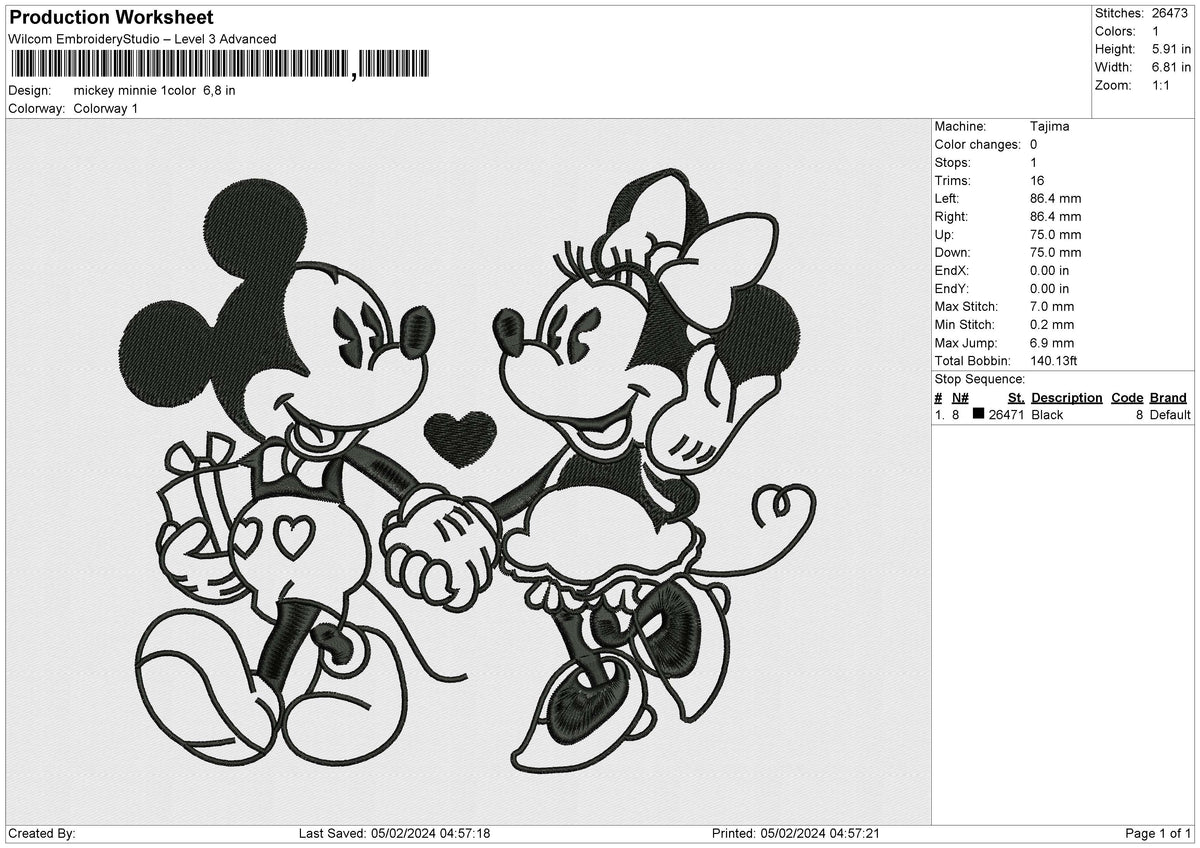Select design name 'mickey minnie 1color 6,8 in'
The height and width of the screenshot is (848, 1200).
point(155,90)
